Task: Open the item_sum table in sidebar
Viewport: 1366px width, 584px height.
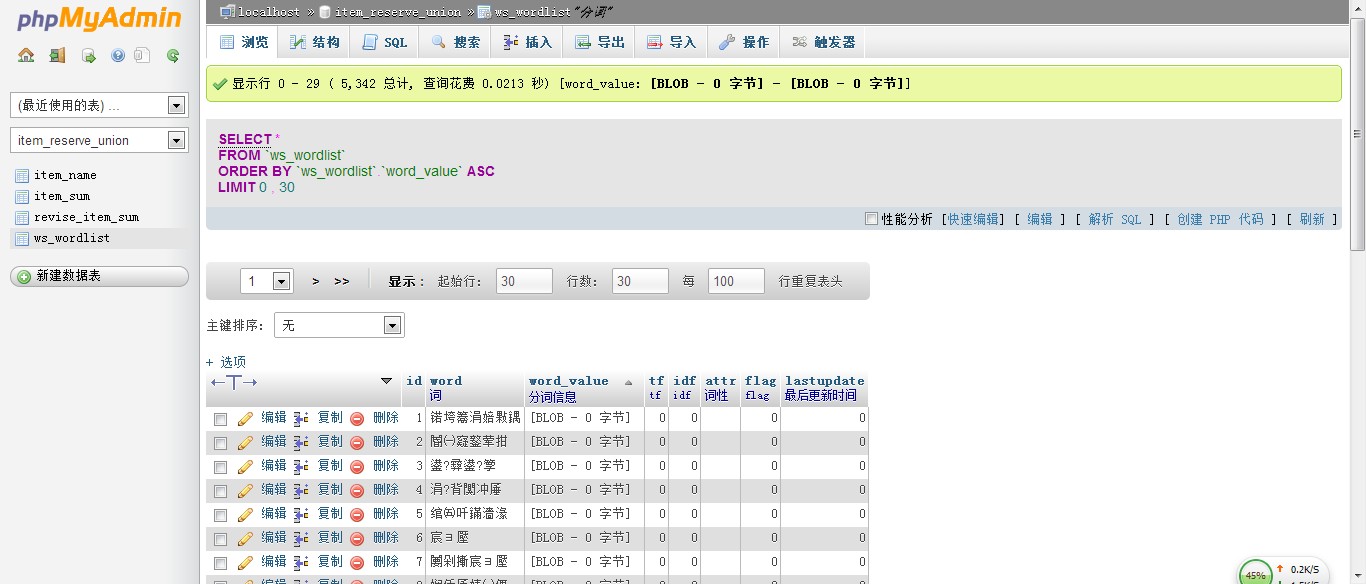Action: pyautogui.click(x=62, y=196)
